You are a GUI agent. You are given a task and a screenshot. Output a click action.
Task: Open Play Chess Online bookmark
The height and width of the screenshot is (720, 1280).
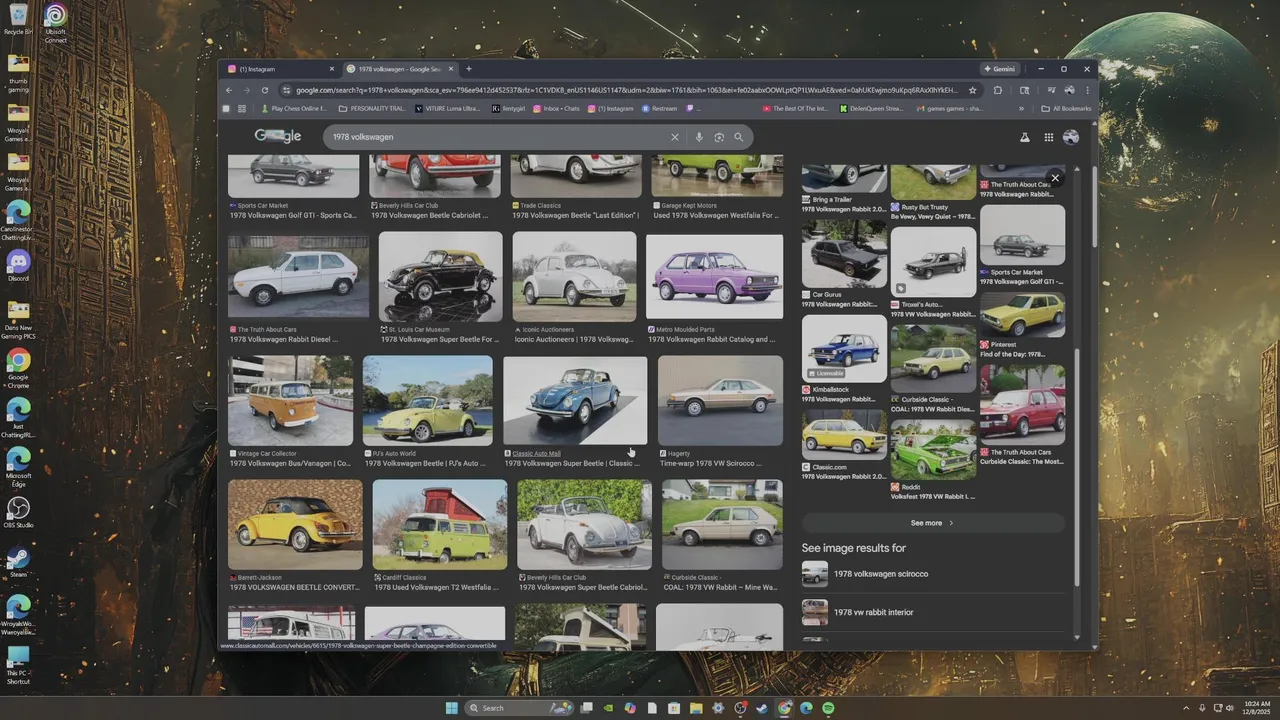(294, 108)
